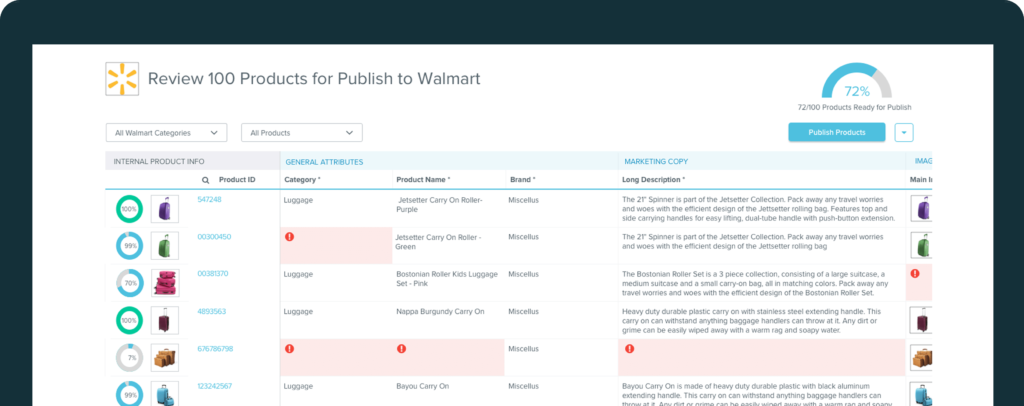Switch to the Marketing Copy section tab
The width and height of the screenshot is (1024, 406).
(x=656, y=161)
